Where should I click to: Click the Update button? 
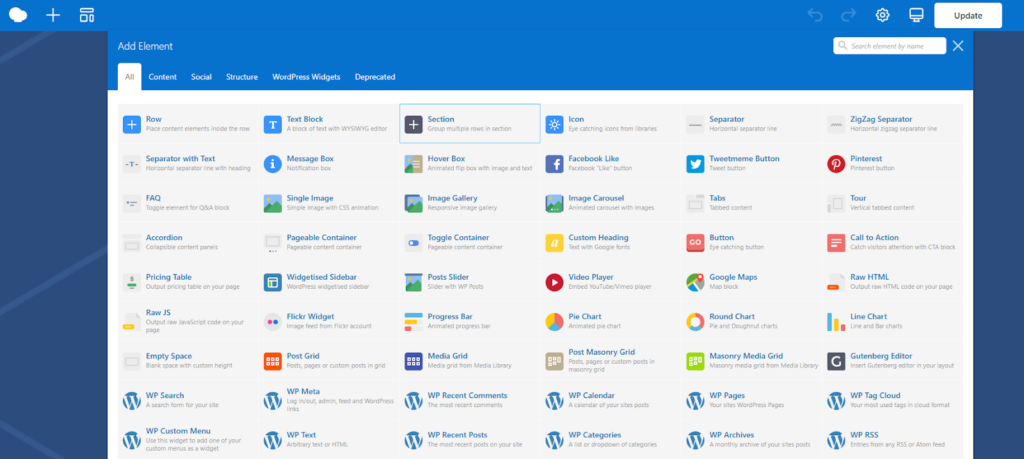pyautogui.click(x=968, y=16)
